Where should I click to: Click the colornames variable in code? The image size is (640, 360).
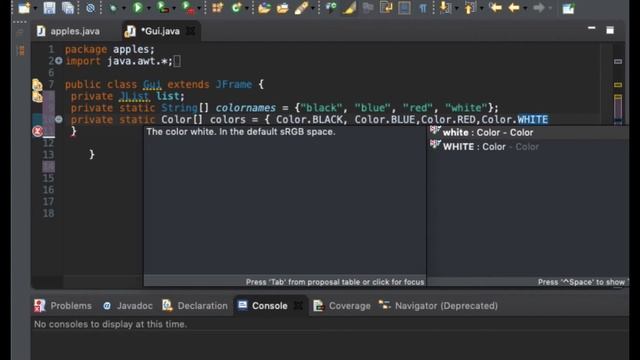tap(246, 108)
